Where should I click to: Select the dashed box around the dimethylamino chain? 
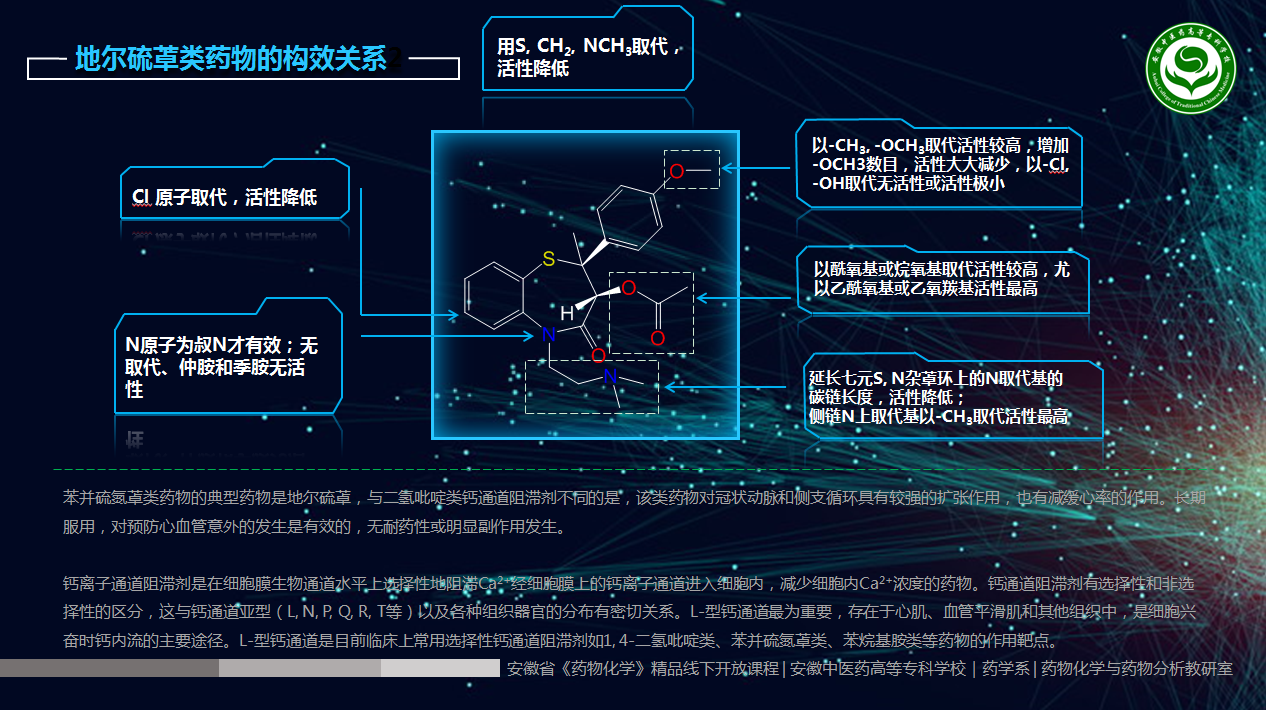590,388
